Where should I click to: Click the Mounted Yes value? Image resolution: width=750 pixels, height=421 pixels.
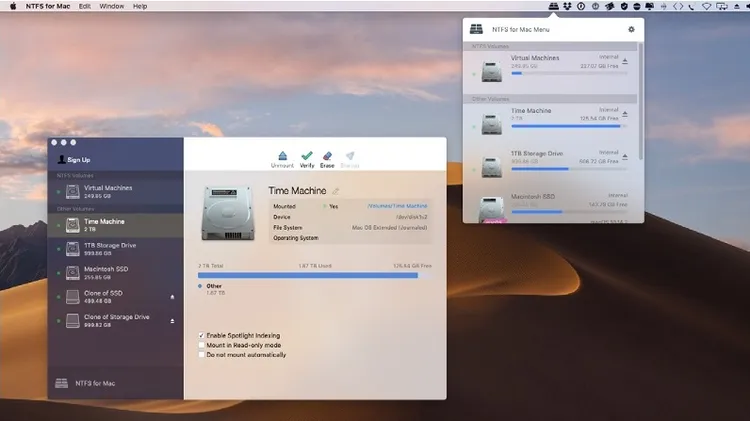(333, 206)
